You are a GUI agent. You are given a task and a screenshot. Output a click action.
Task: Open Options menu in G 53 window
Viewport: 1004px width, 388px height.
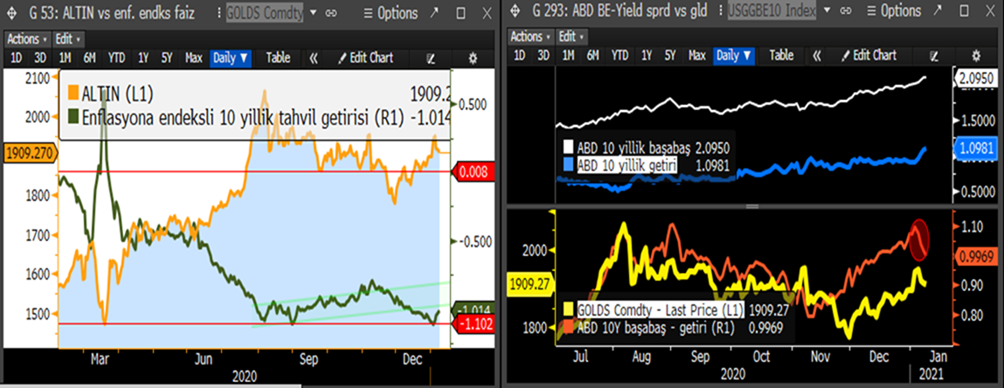coord(390,12)
